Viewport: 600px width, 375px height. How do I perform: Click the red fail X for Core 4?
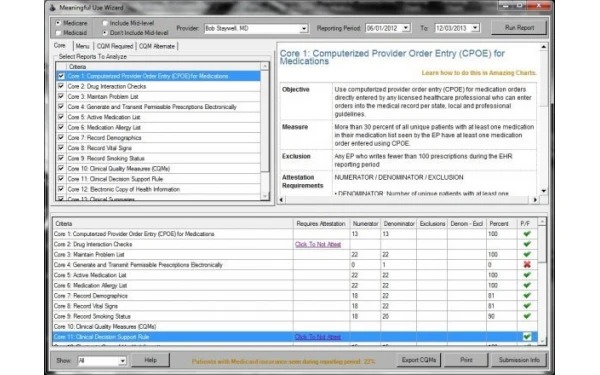coord(527,264)
